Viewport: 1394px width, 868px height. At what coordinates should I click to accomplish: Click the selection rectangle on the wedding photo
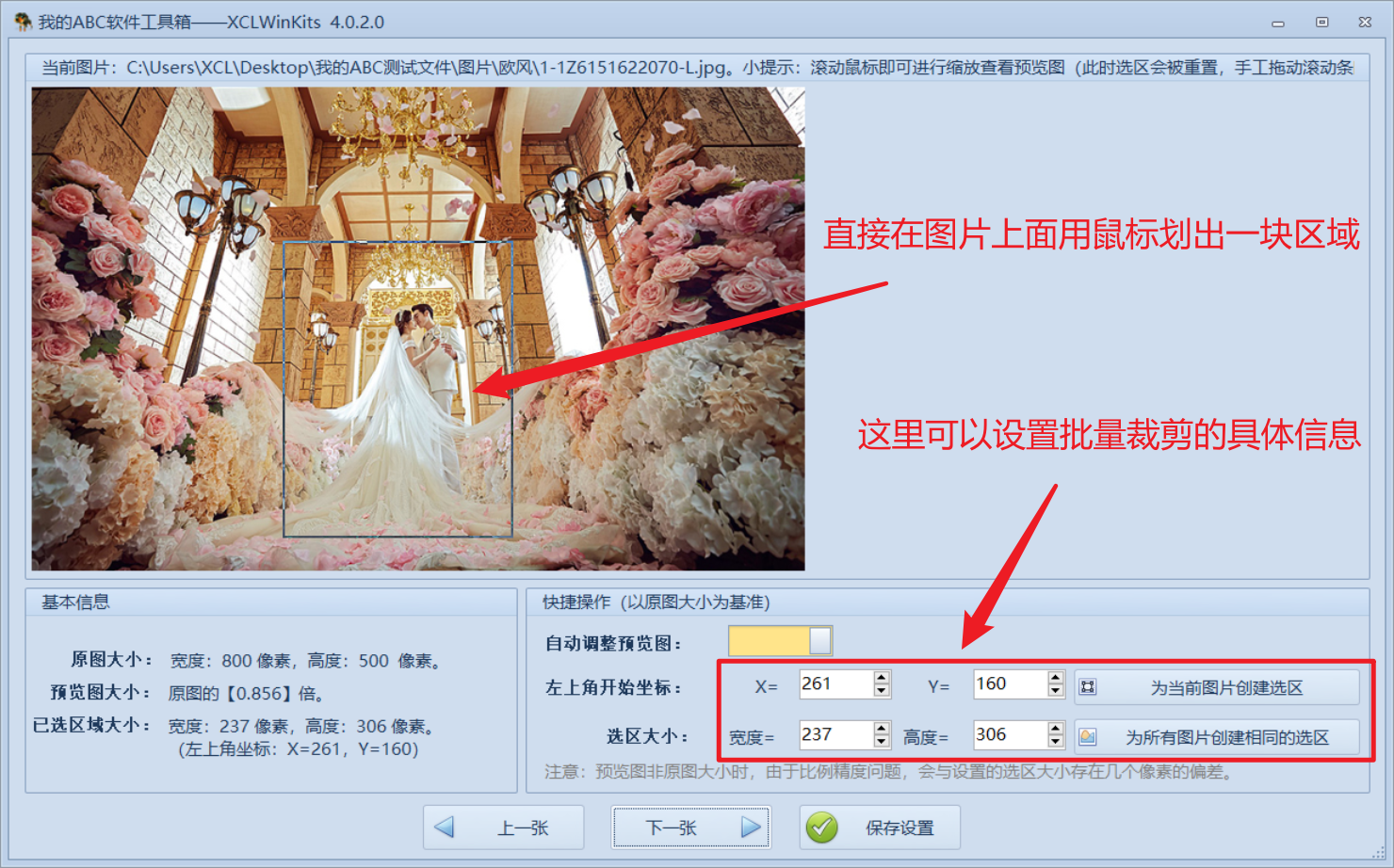[x=396, y=386]
